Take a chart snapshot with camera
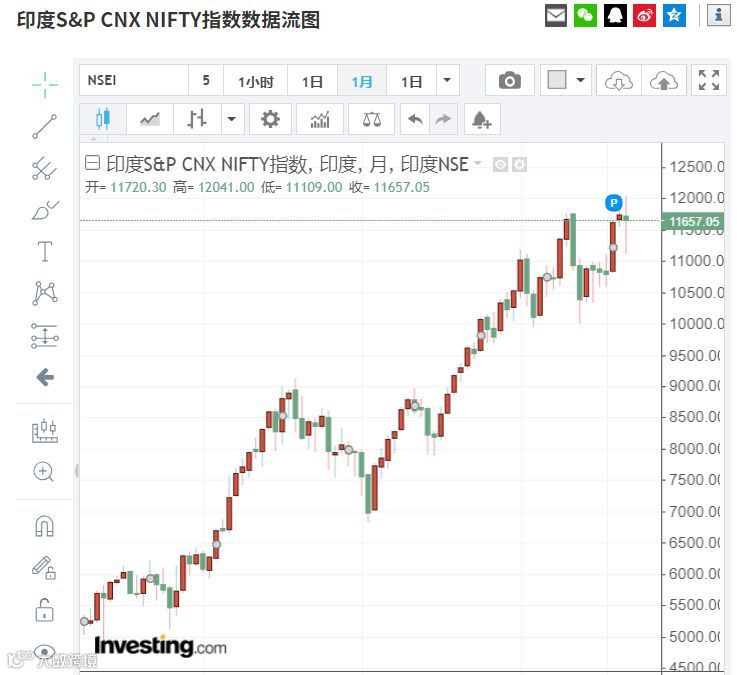737x675 pixels. click(510, 80)
